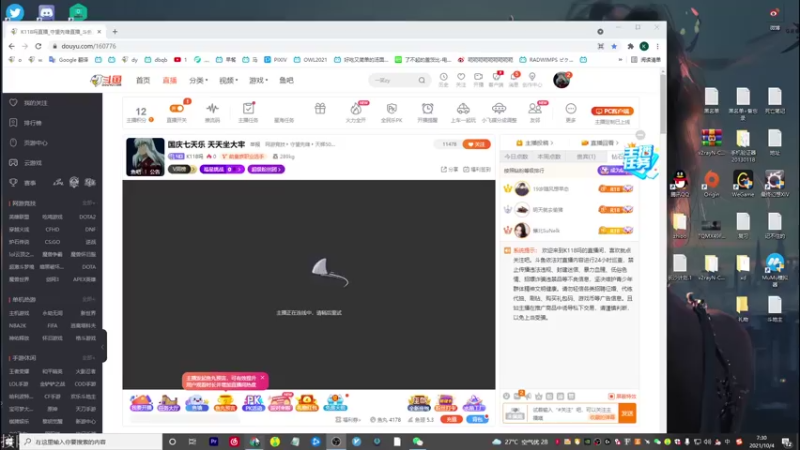Switch to the 贵宾(1) tab
The height and width of the screenshot is (450, 800).
(x=586, y=157)
